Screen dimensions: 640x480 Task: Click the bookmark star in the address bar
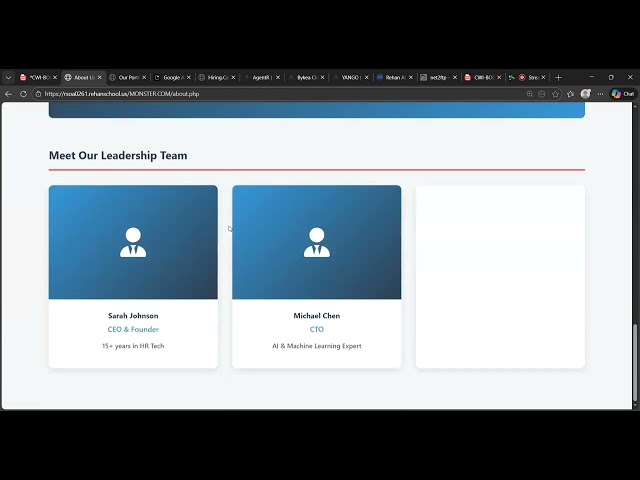click(x=556, y=94)
